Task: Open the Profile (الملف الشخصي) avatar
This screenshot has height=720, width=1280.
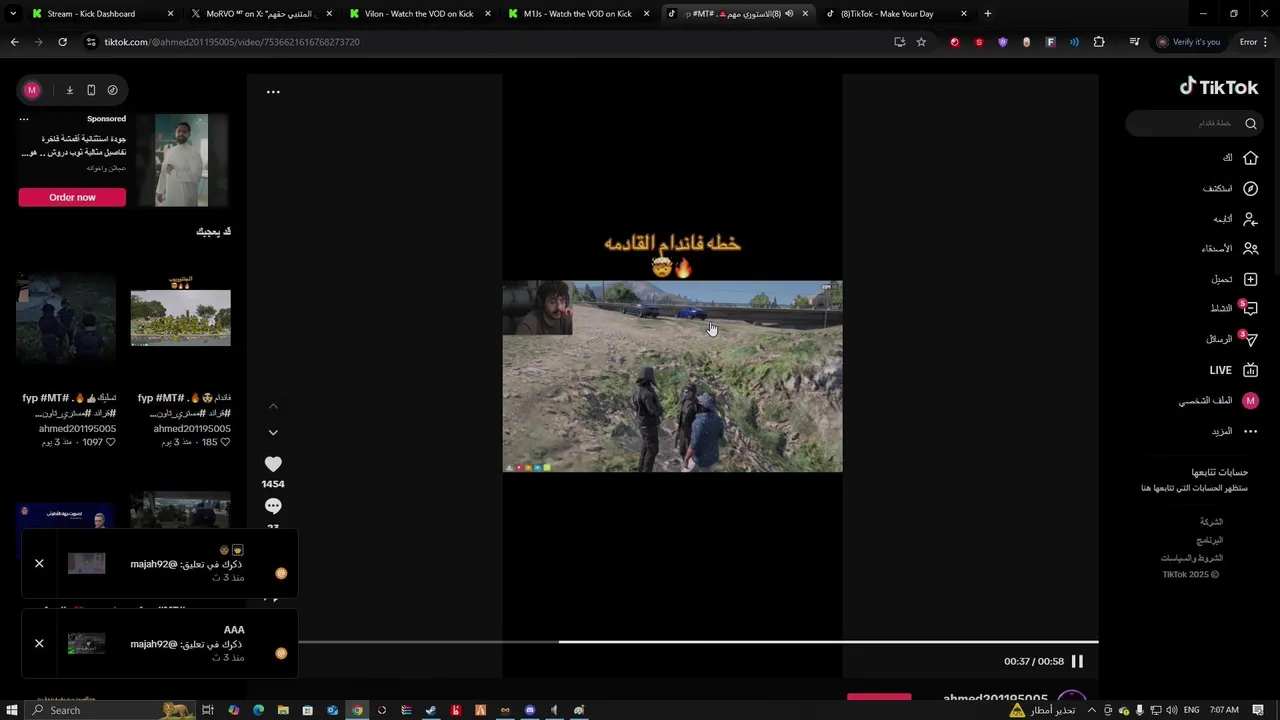Action: (x=1250, y=401)
